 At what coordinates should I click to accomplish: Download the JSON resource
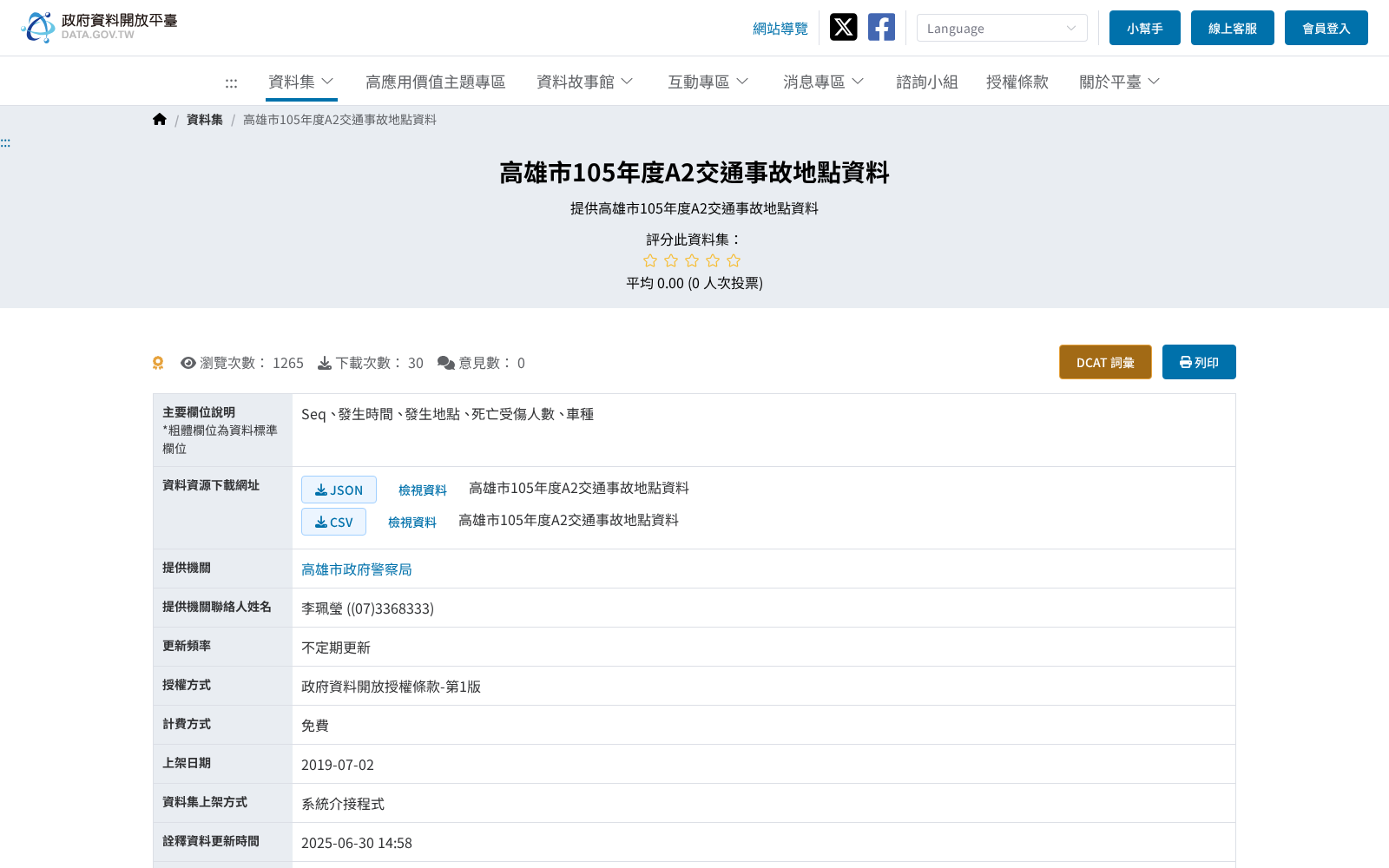[x=339, y=490]
